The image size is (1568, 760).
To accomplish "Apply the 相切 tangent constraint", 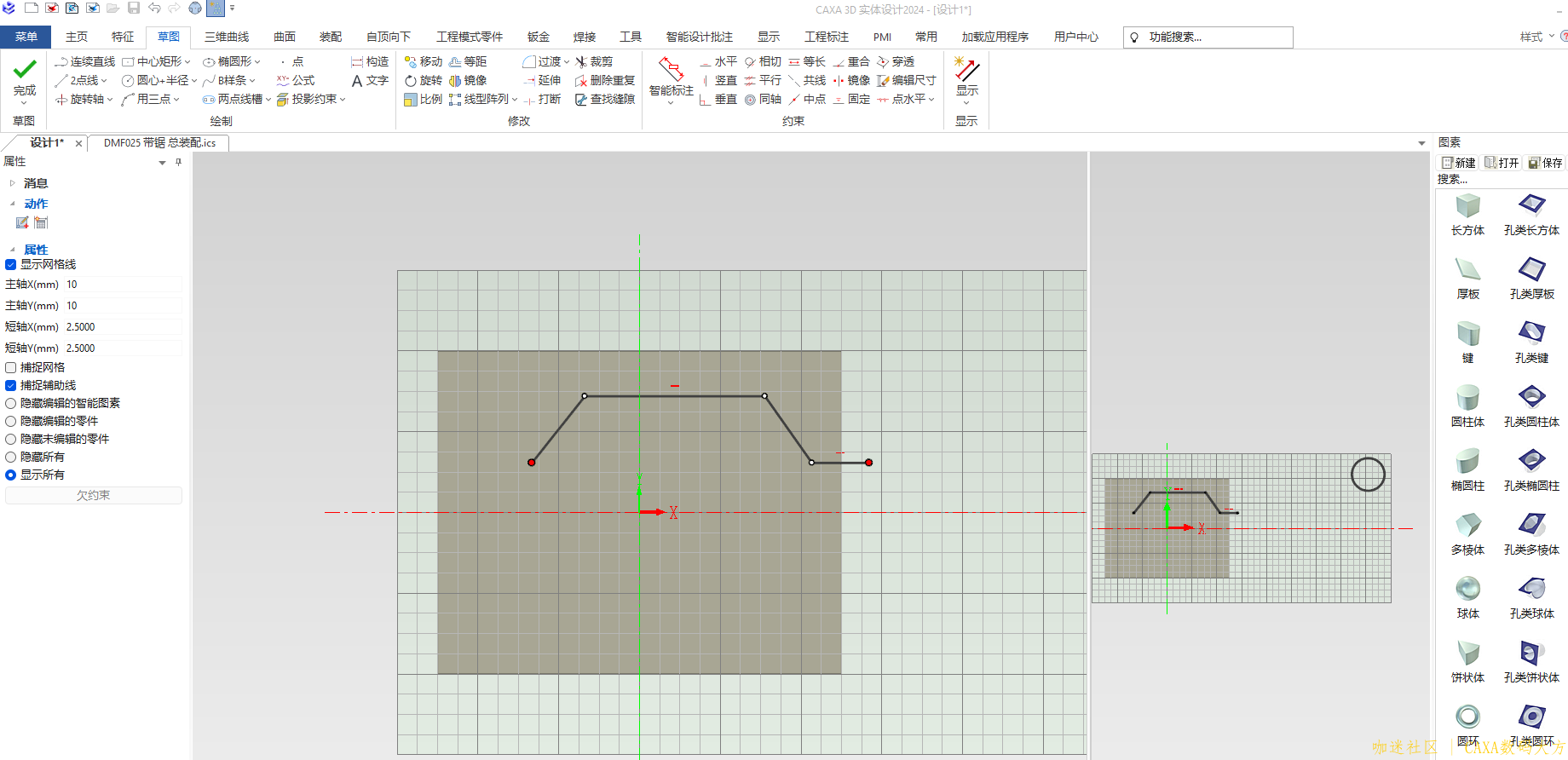I will click(x=763, y=61).
